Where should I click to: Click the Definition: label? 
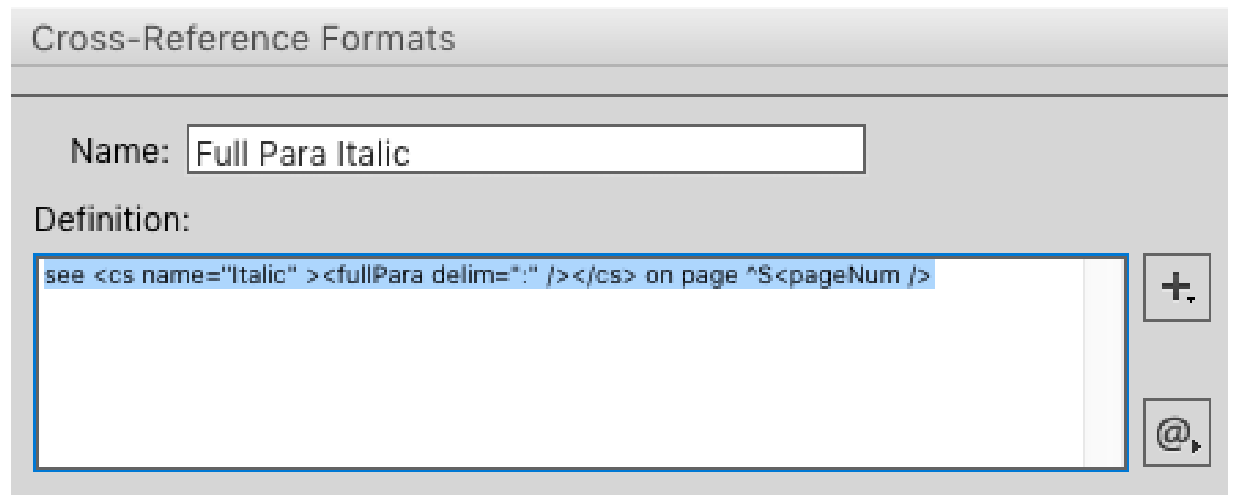111,217
